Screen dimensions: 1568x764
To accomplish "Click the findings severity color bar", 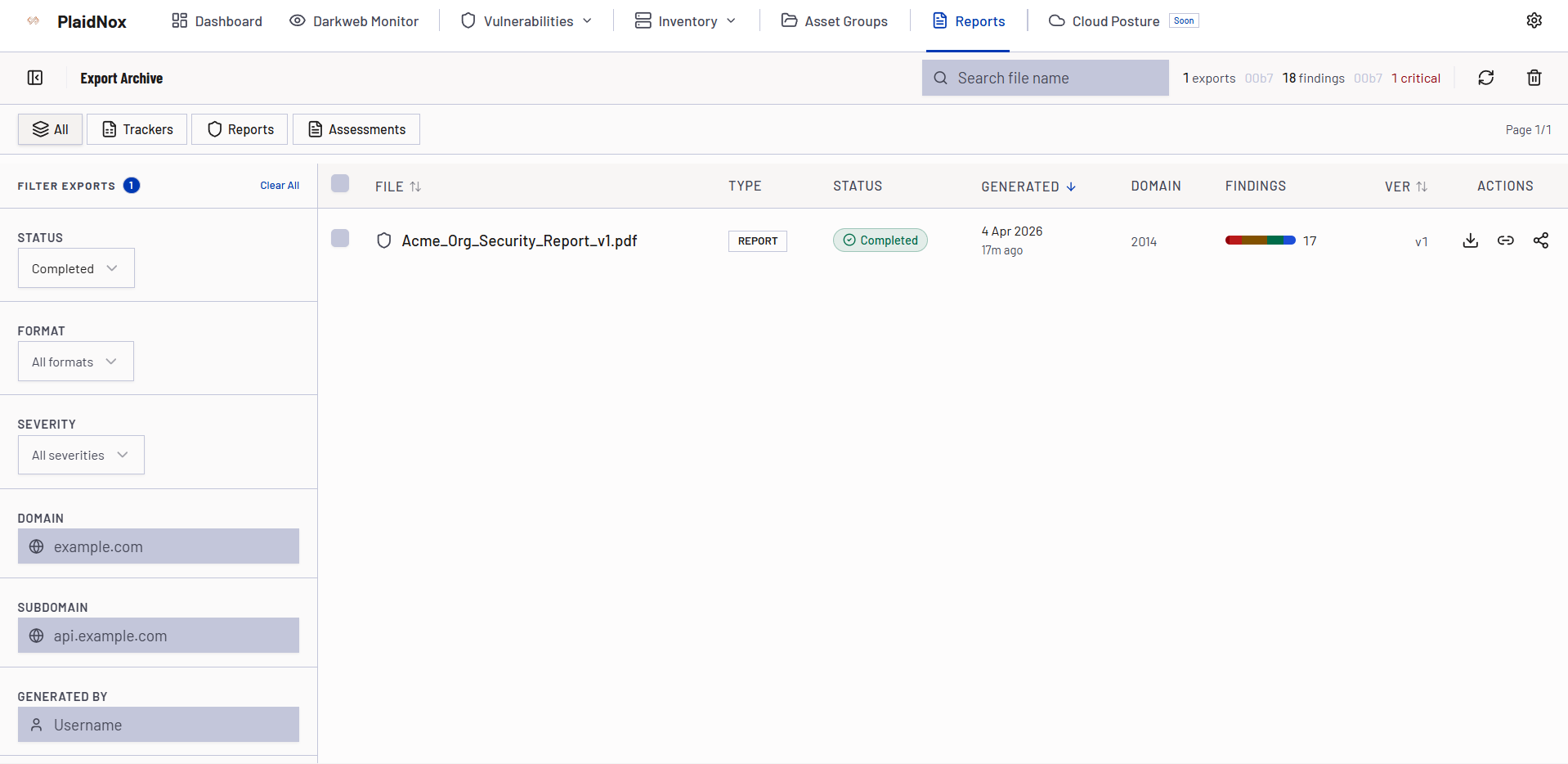I will tap(1260, 240).
